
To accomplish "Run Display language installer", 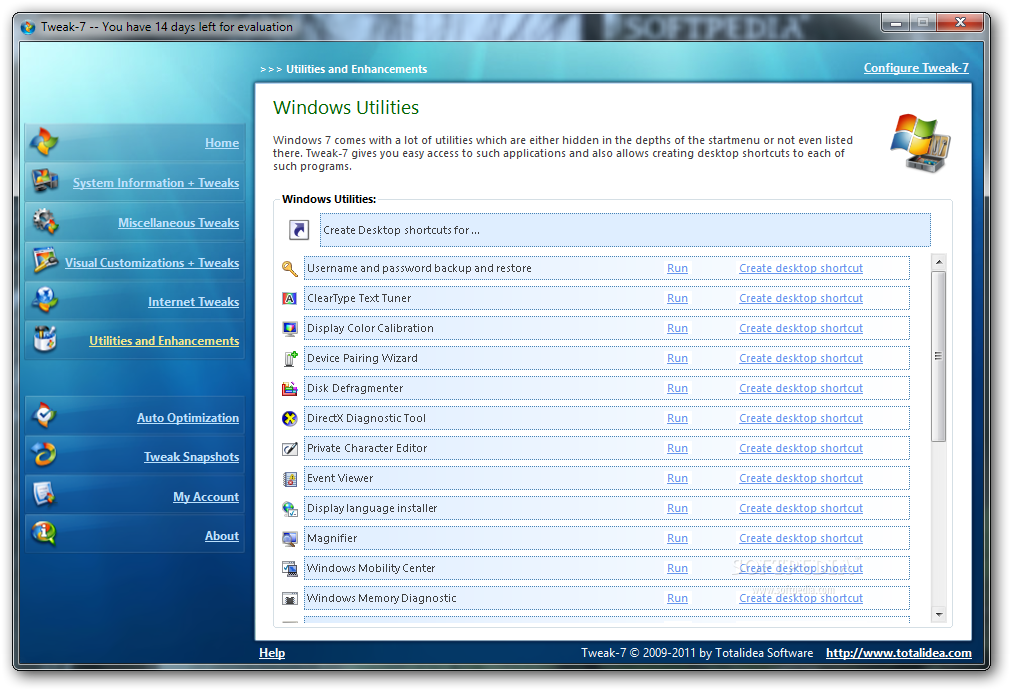I will [x=677, y=508].
